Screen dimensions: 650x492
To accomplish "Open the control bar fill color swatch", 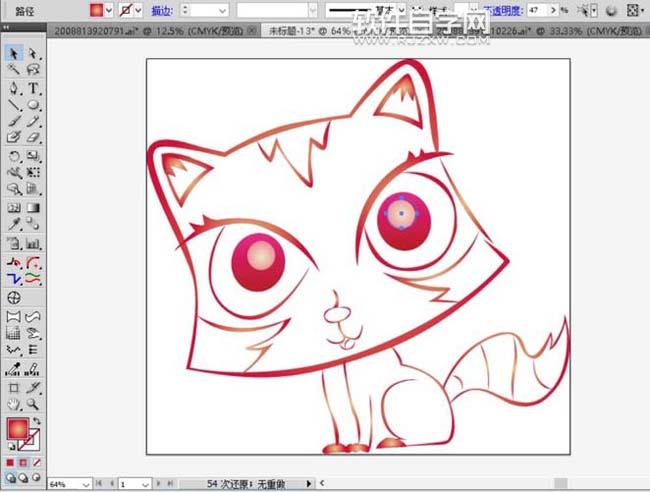I will 96,10.
